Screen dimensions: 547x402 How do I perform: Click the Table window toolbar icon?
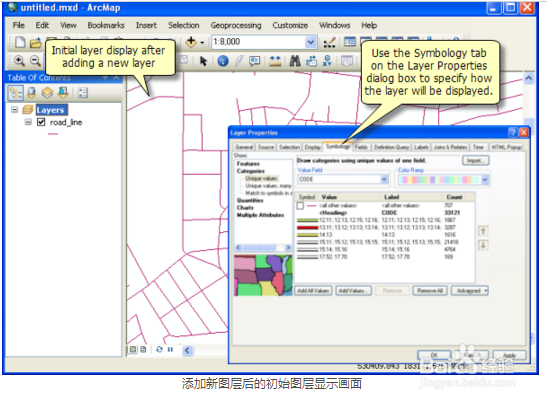(x=350, y=42)
